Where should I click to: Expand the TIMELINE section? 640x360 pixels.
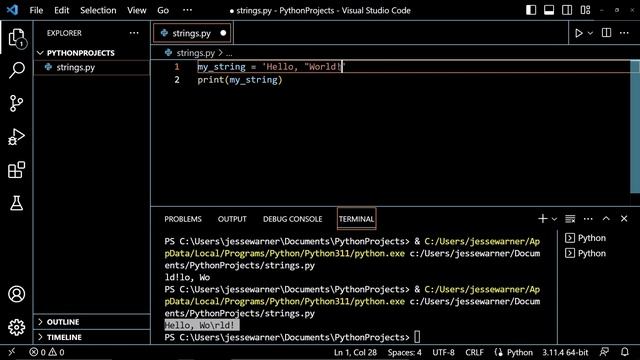click(x=40, y=337)
